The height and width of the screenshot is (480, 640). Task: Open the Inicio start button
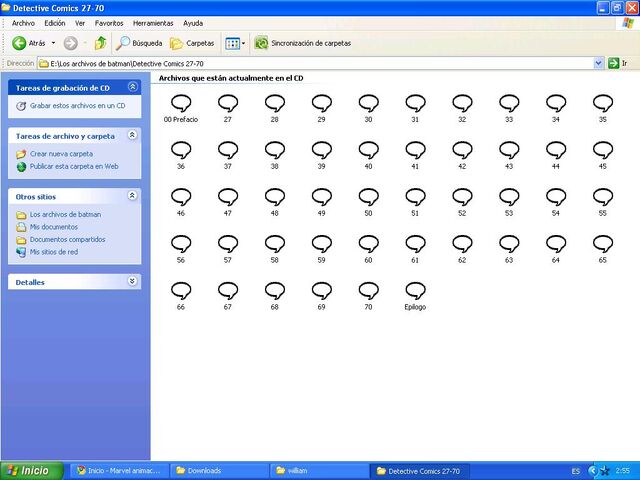pyautogui.click(x=32, y=471)
